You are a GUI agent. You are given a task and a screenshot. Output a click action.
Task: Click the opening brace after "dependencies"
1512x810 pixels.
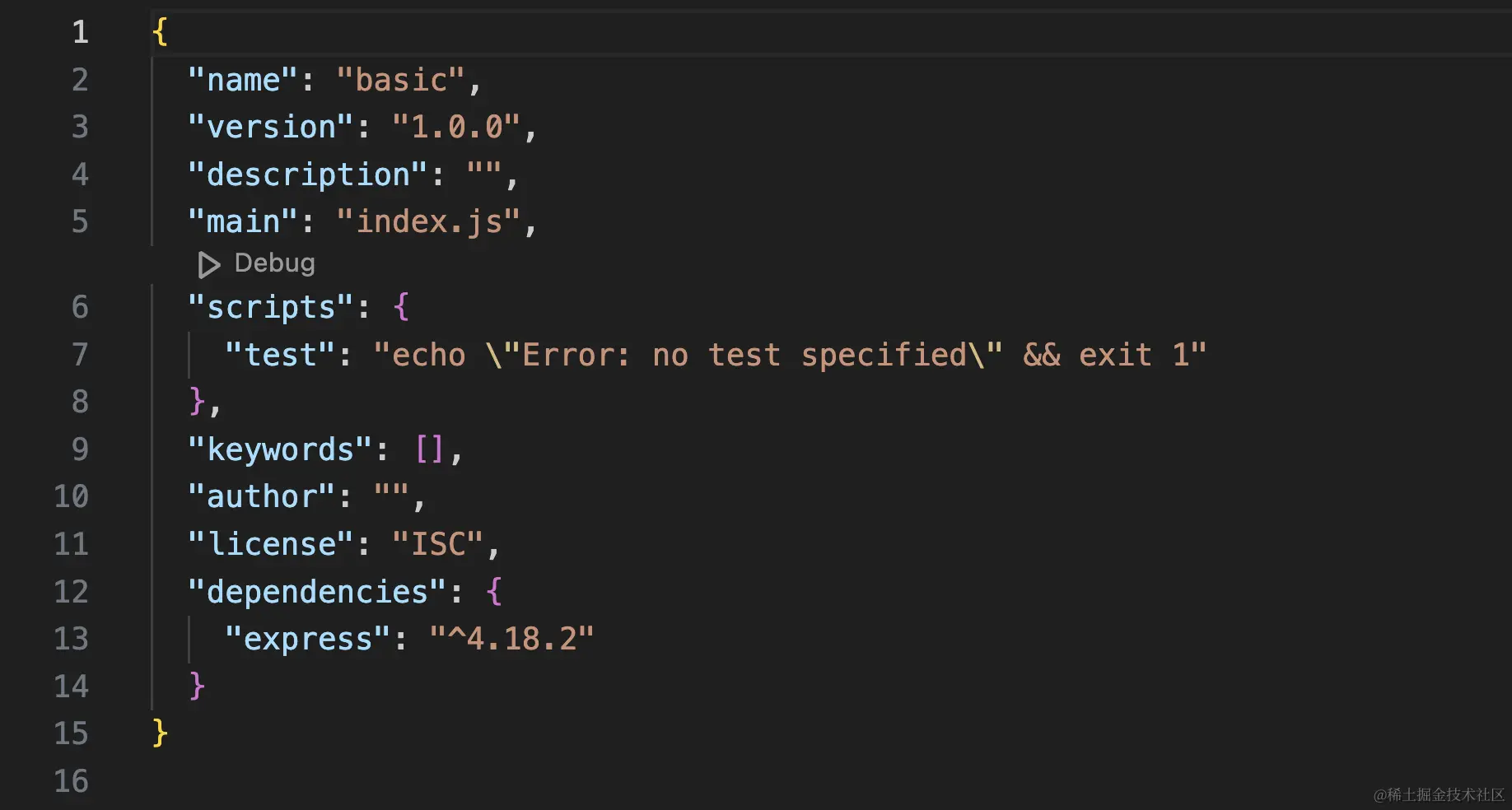pyautogui.click(x=494, y=592)
